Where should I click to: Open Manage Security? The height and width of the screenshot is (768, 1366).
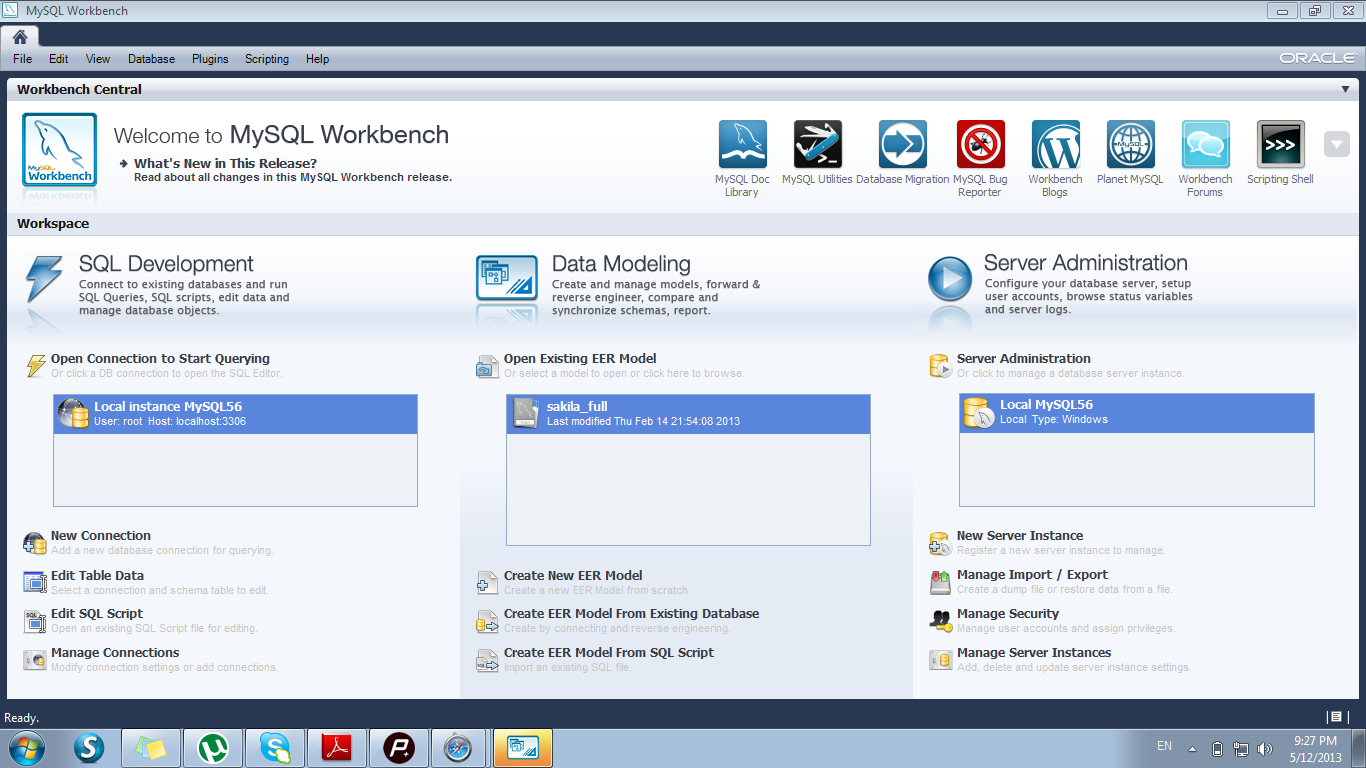[x=1007, y=613]
